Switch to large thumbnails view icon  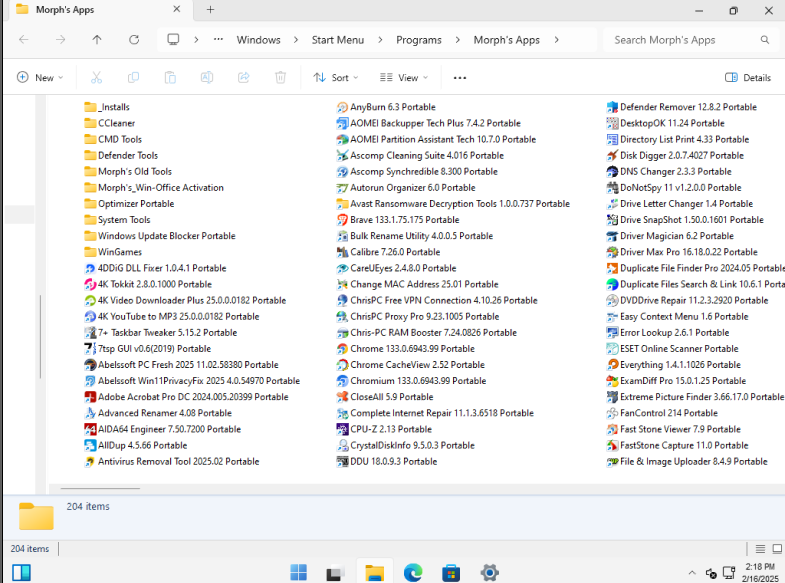777,549
